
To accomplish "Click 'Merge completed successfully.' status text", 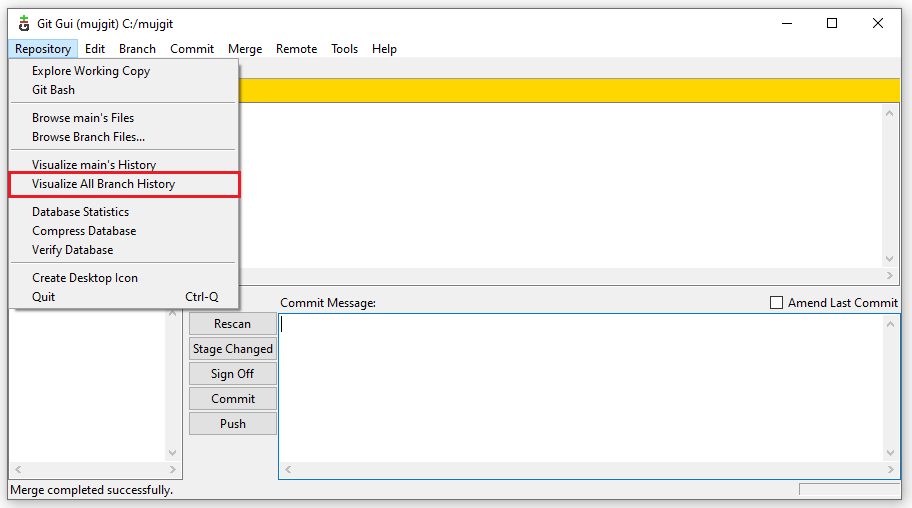I will click(x=92, y=491).
